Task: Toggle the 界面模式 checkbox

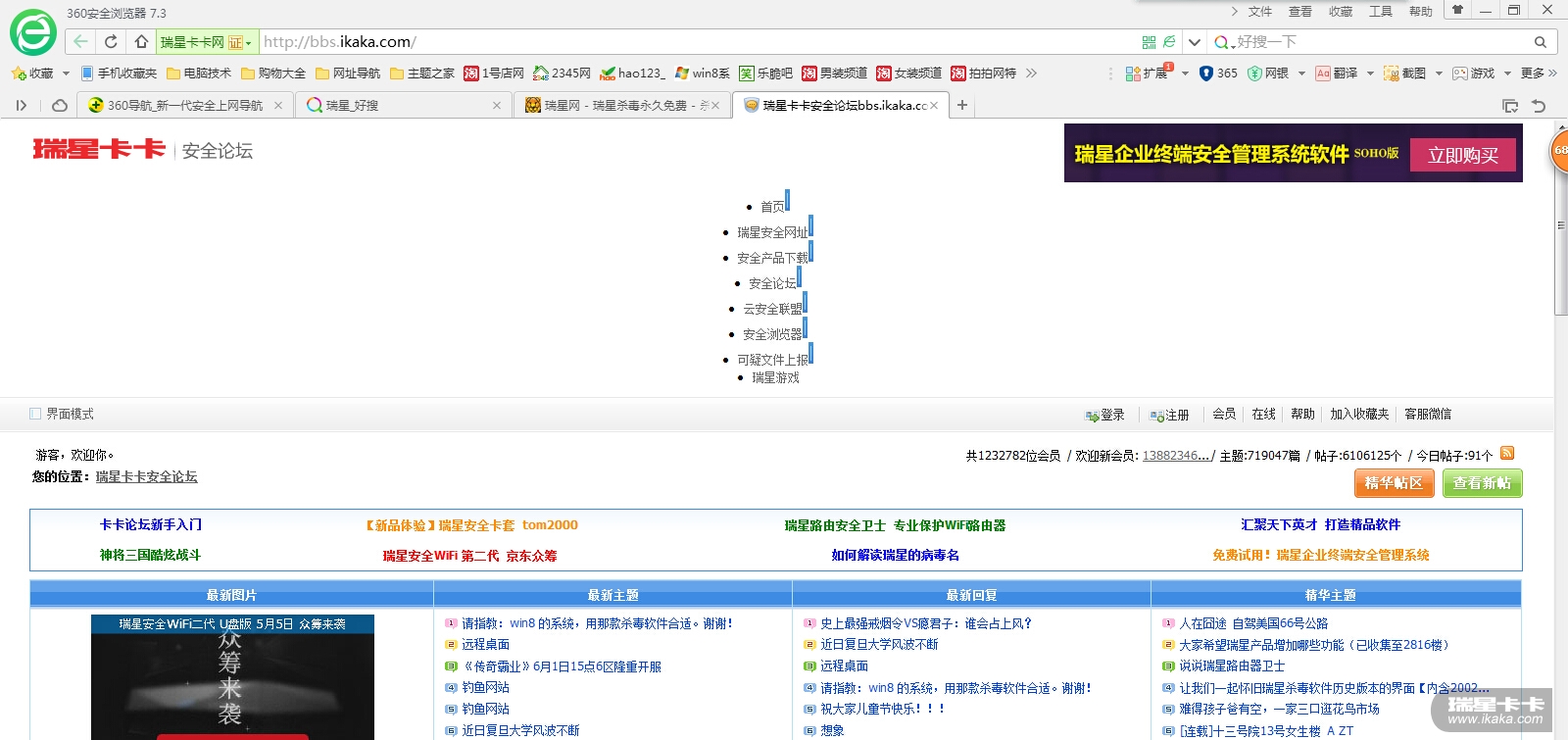Action: tap(35, 414)
